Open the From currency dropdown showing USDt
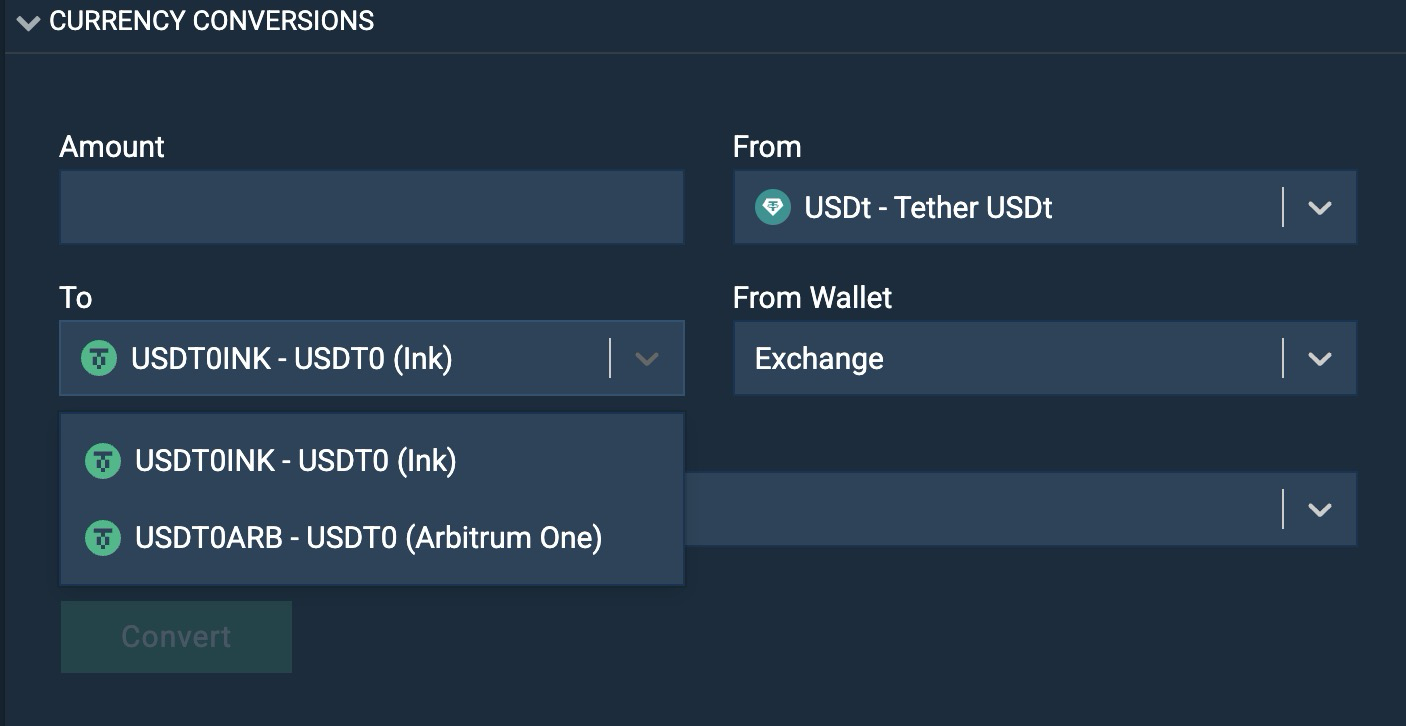Image resolution: width=1406 pixels, height=726 pixels. 1045,207
